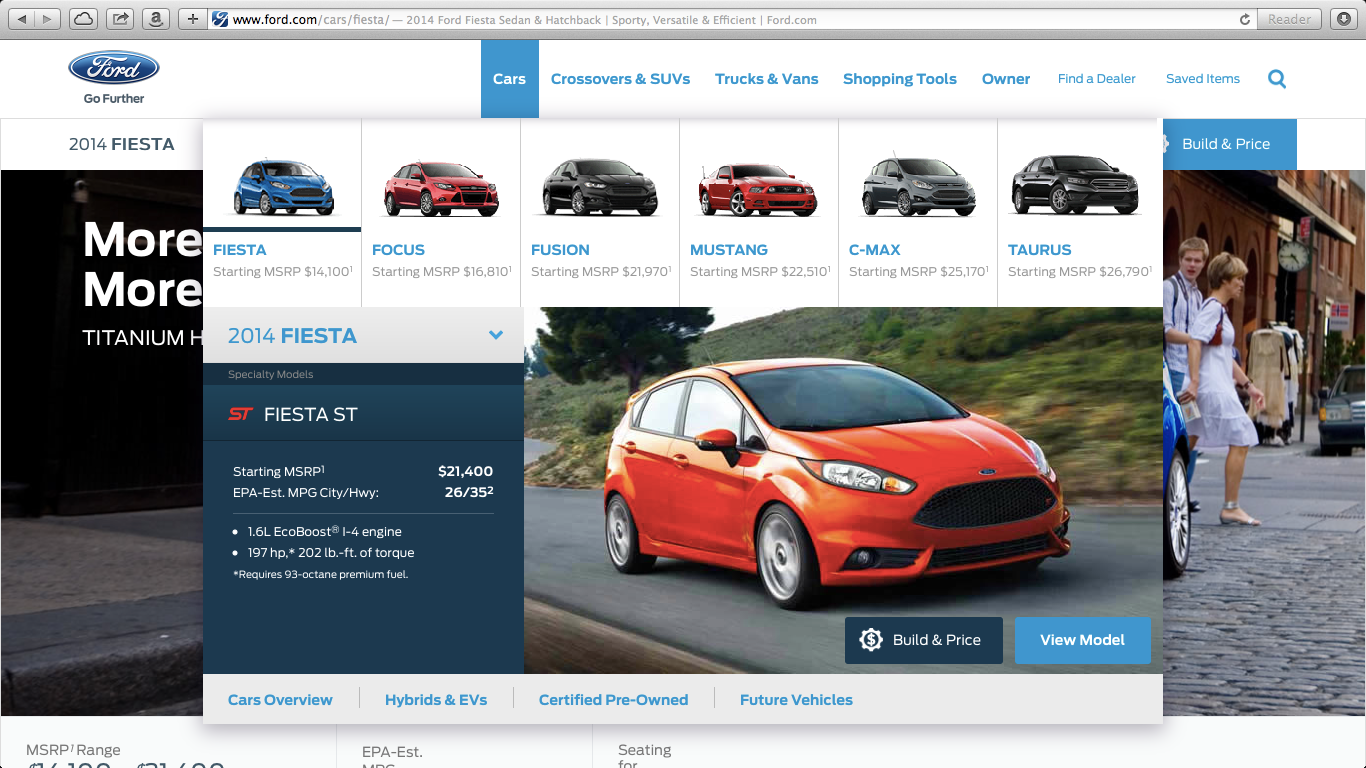Click the Ford favicon in the address bar
The image size is (1366, 768).
pos(220,19)
